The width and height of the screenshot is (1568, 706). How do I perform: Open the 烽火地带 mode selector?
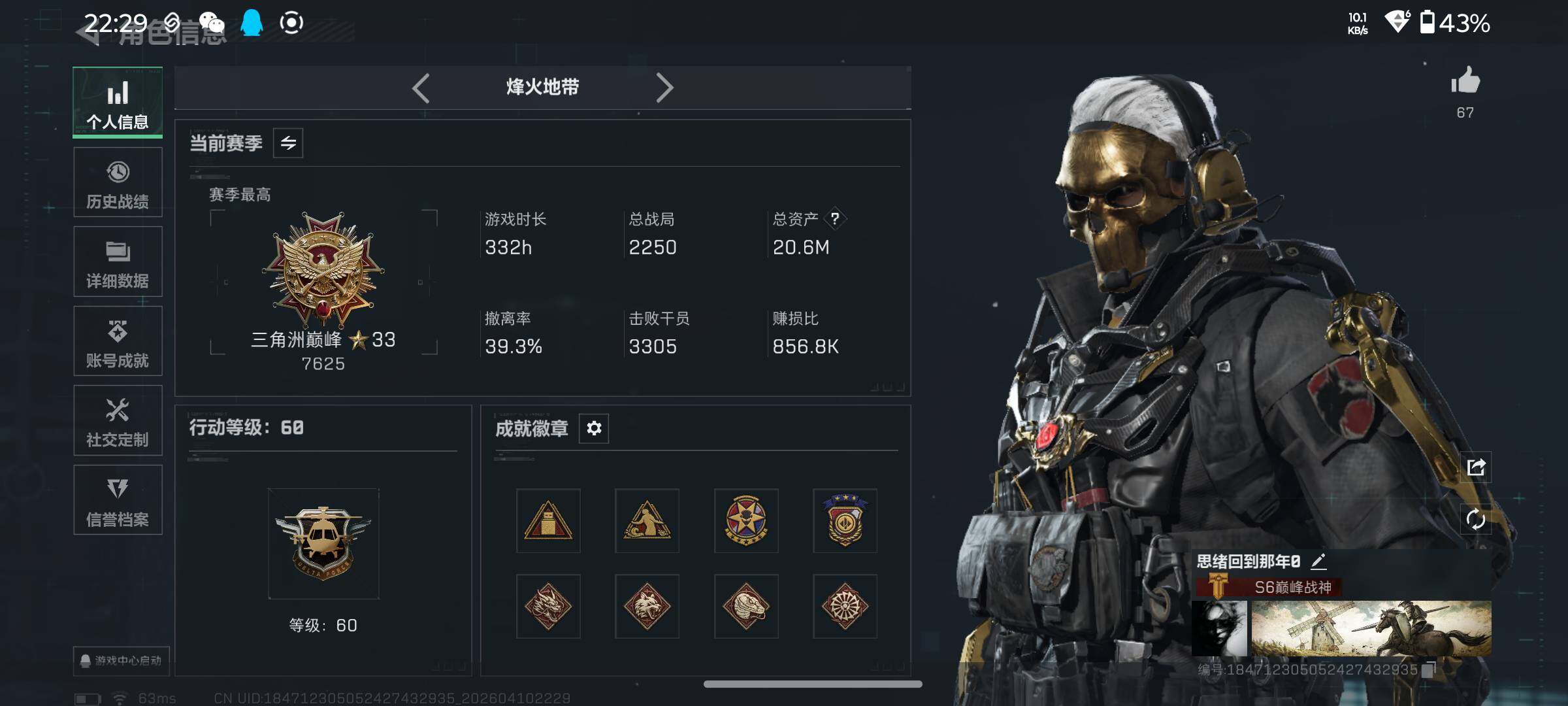coord(542,87)
